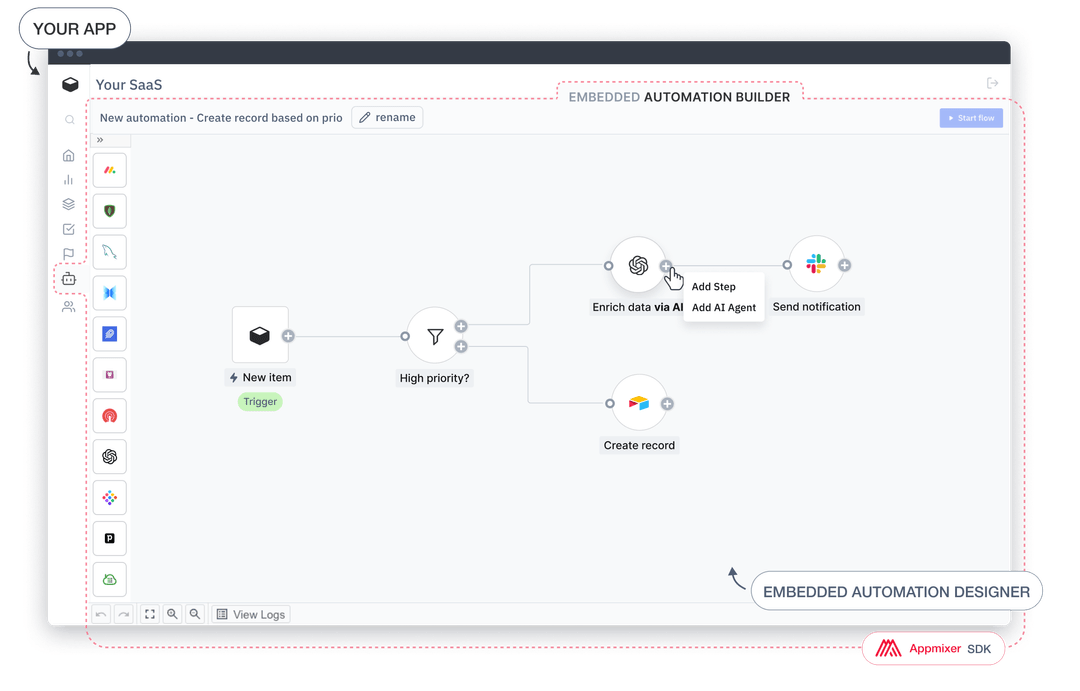Select the analytics bar-chart icon in the left rail
The width and height of the screenshot is (1080, 691).
point(68,180)
